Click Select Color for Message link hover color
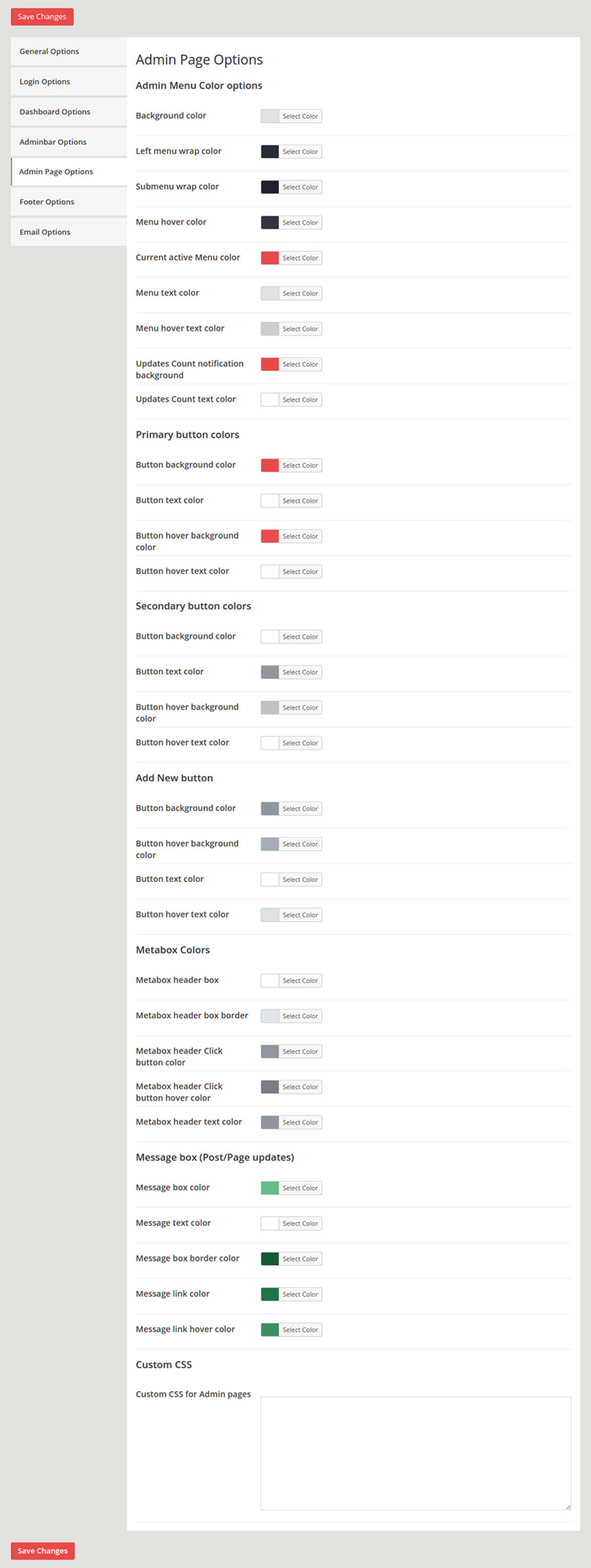Screen dimensions: 591x1568 (300, 1330)
